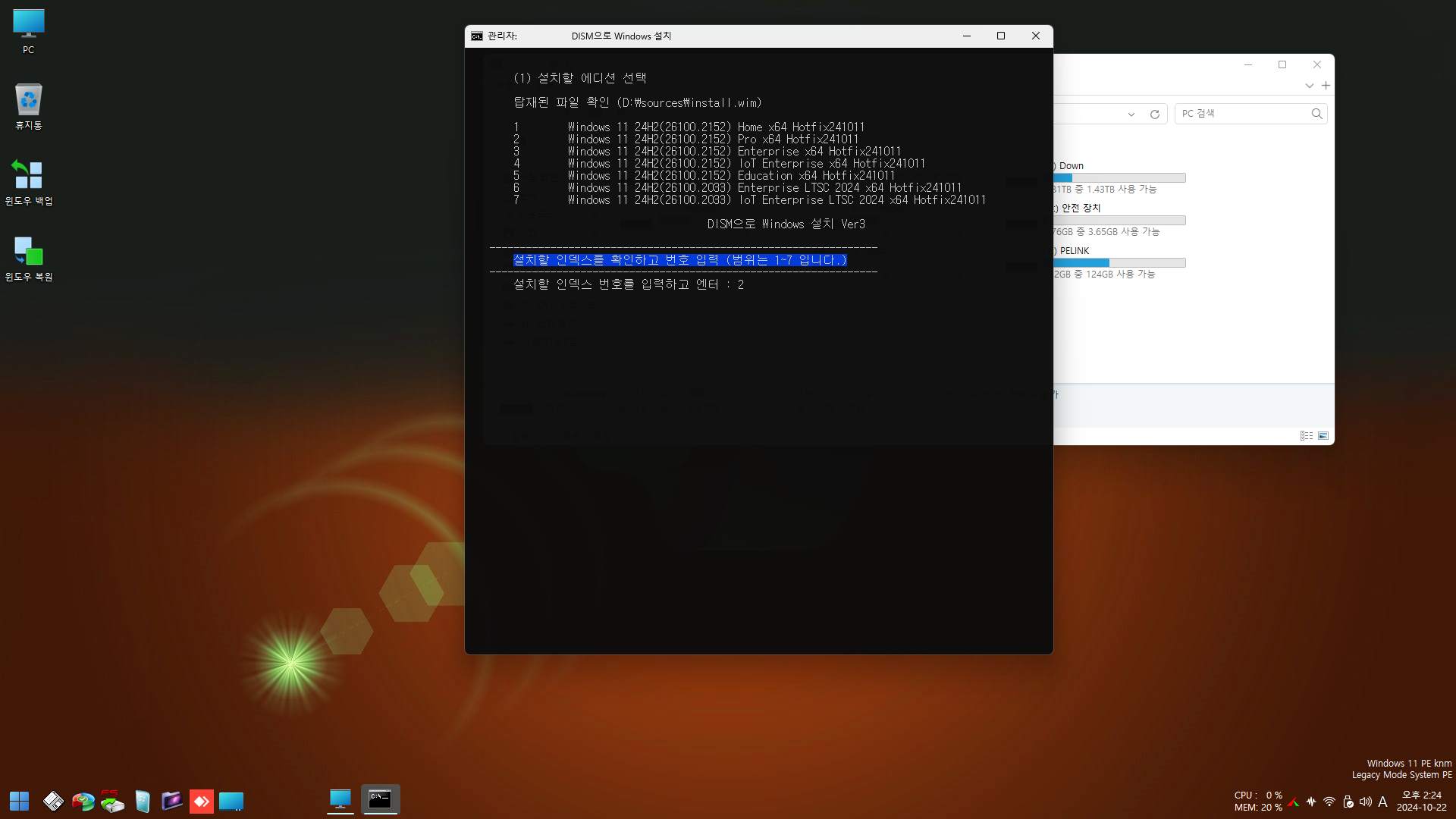The width and height of the screenshot is (1456, 819).
Task: Click the (1) 설치할 에디션 선택 heading
Action: tap(580, 78)
